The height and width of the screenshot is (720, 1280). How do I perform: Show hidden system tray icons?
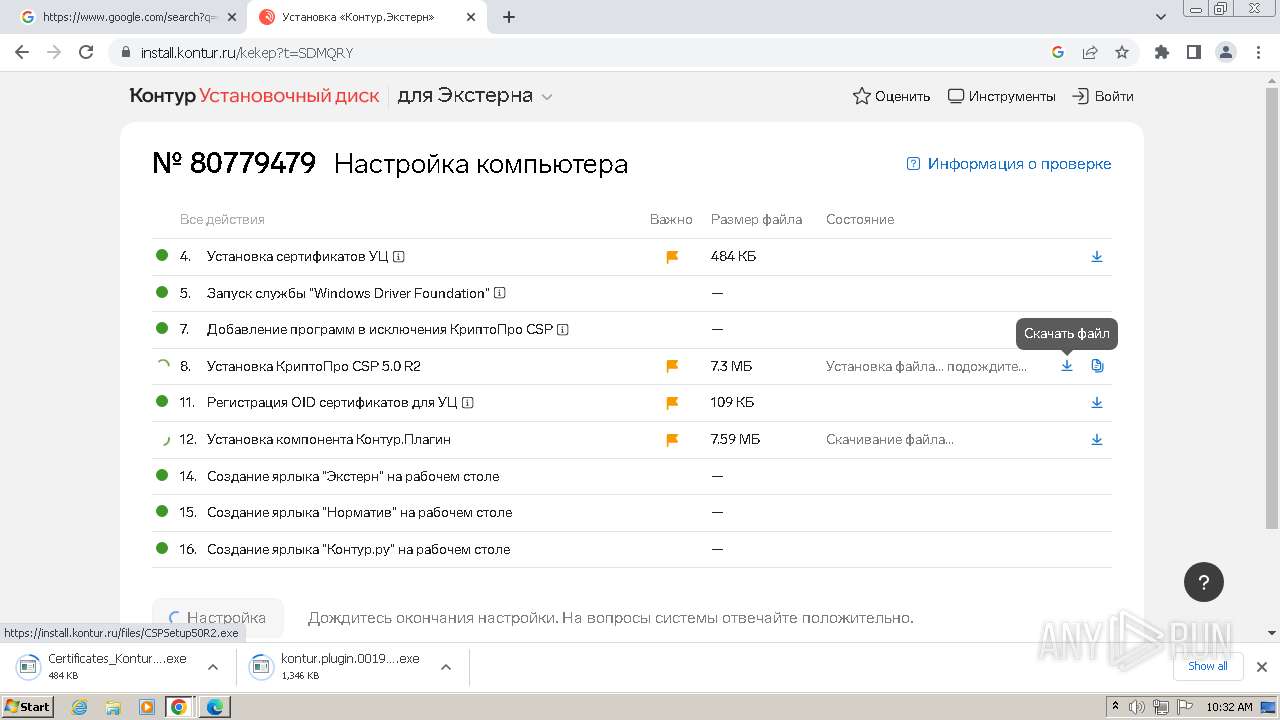[x=1115, y=707]
